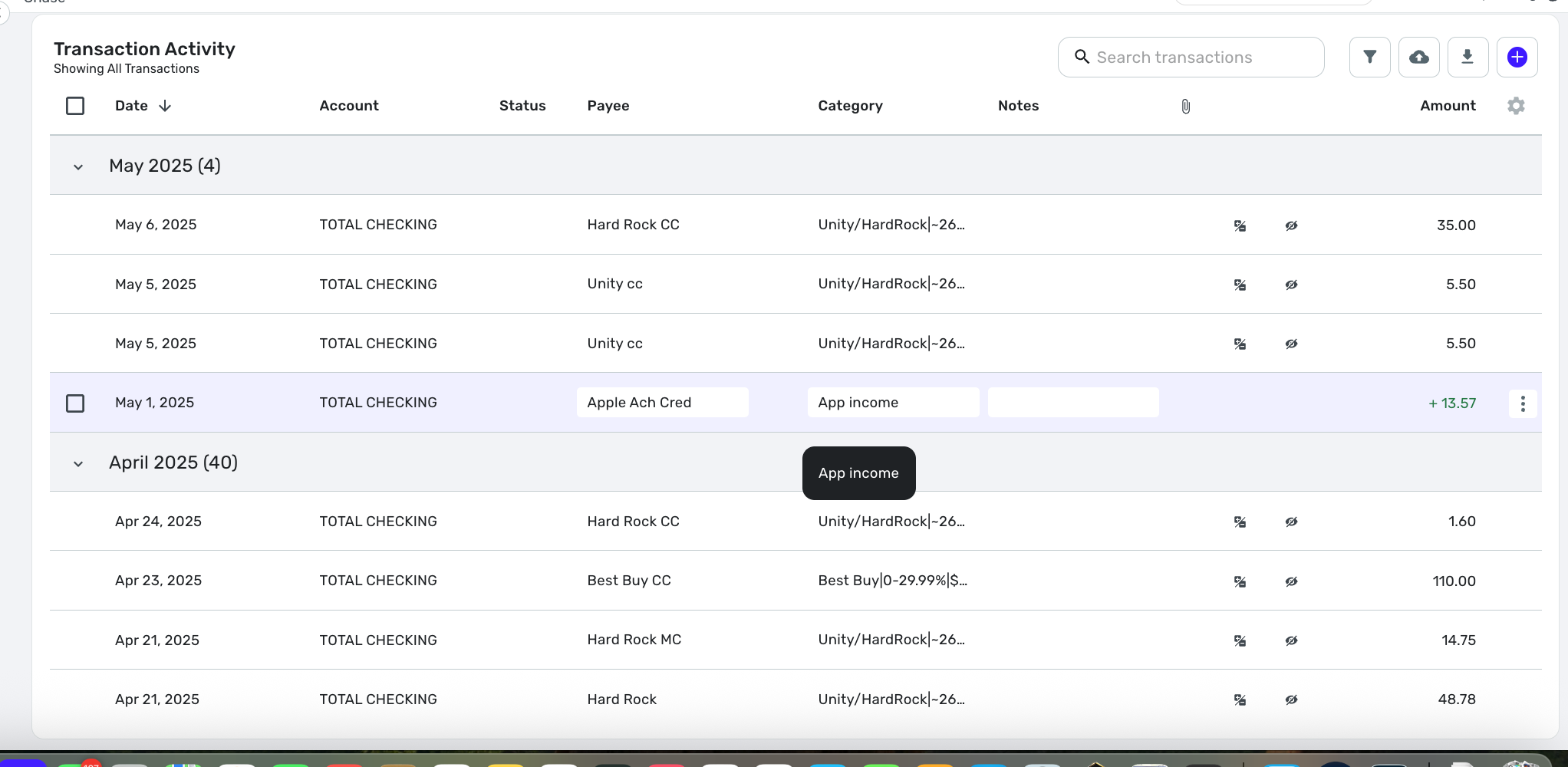Click the 35.00 amount
The width and height of the screenshot is (1568, 767).
click(1456, 225)
